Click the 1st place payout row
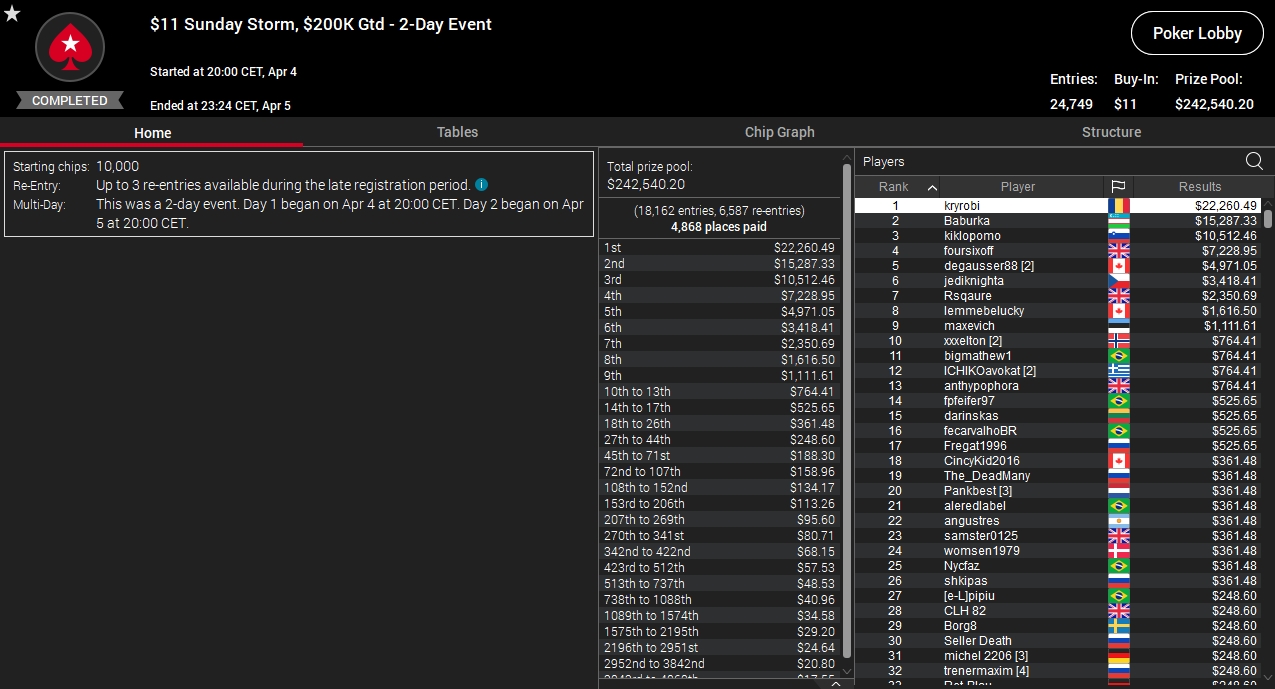Image resolution: width=1275 pixels, height=689 pixels. [720, 247]
